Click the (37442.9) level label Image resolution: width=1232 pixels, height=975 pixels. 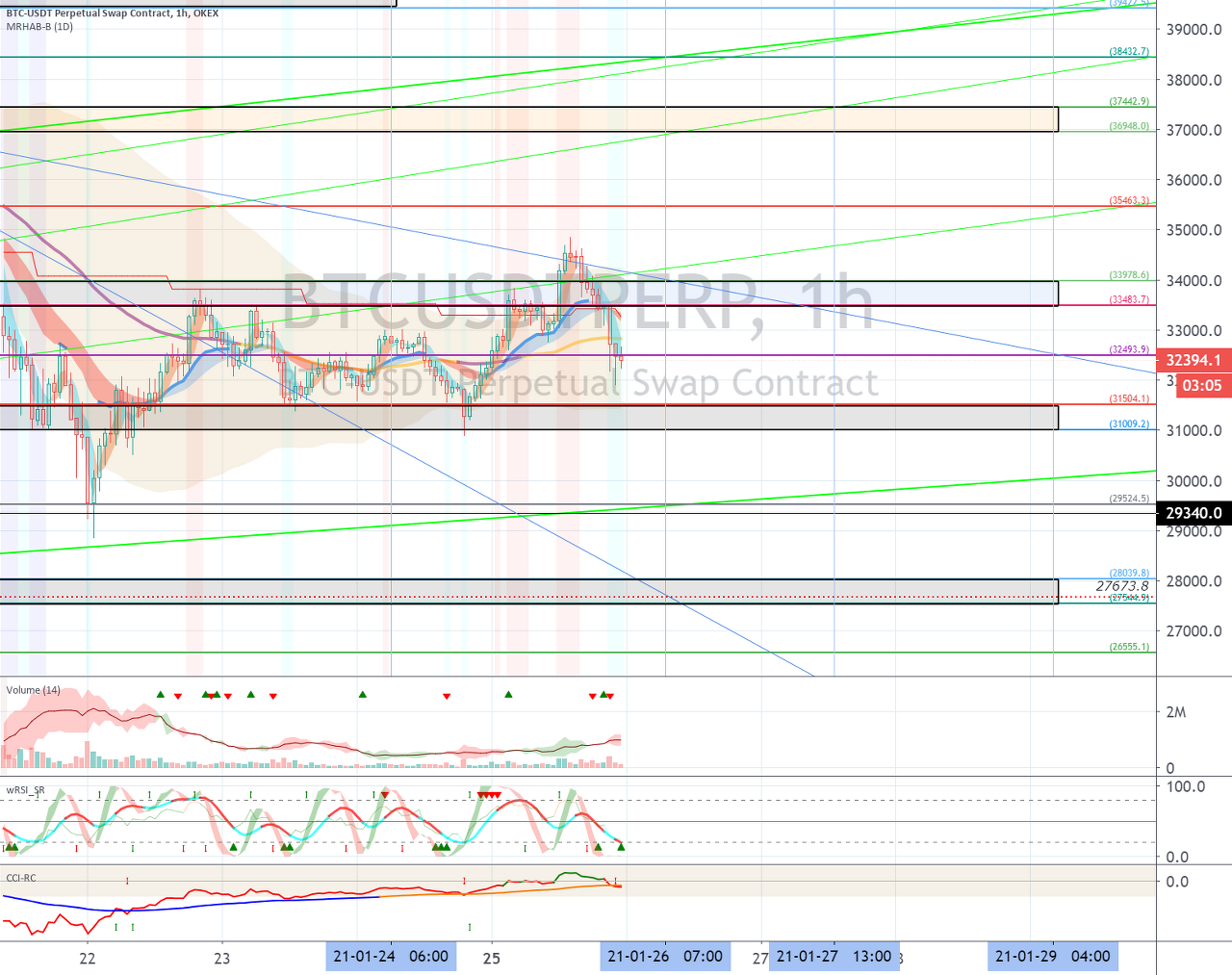point(1129,102)
